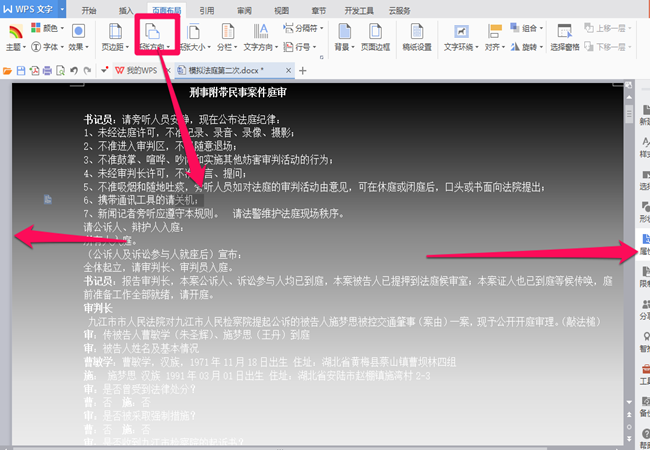Click the undo arrow icon
Viewport: 650px width, 450px height.
(x=74, y=71)
